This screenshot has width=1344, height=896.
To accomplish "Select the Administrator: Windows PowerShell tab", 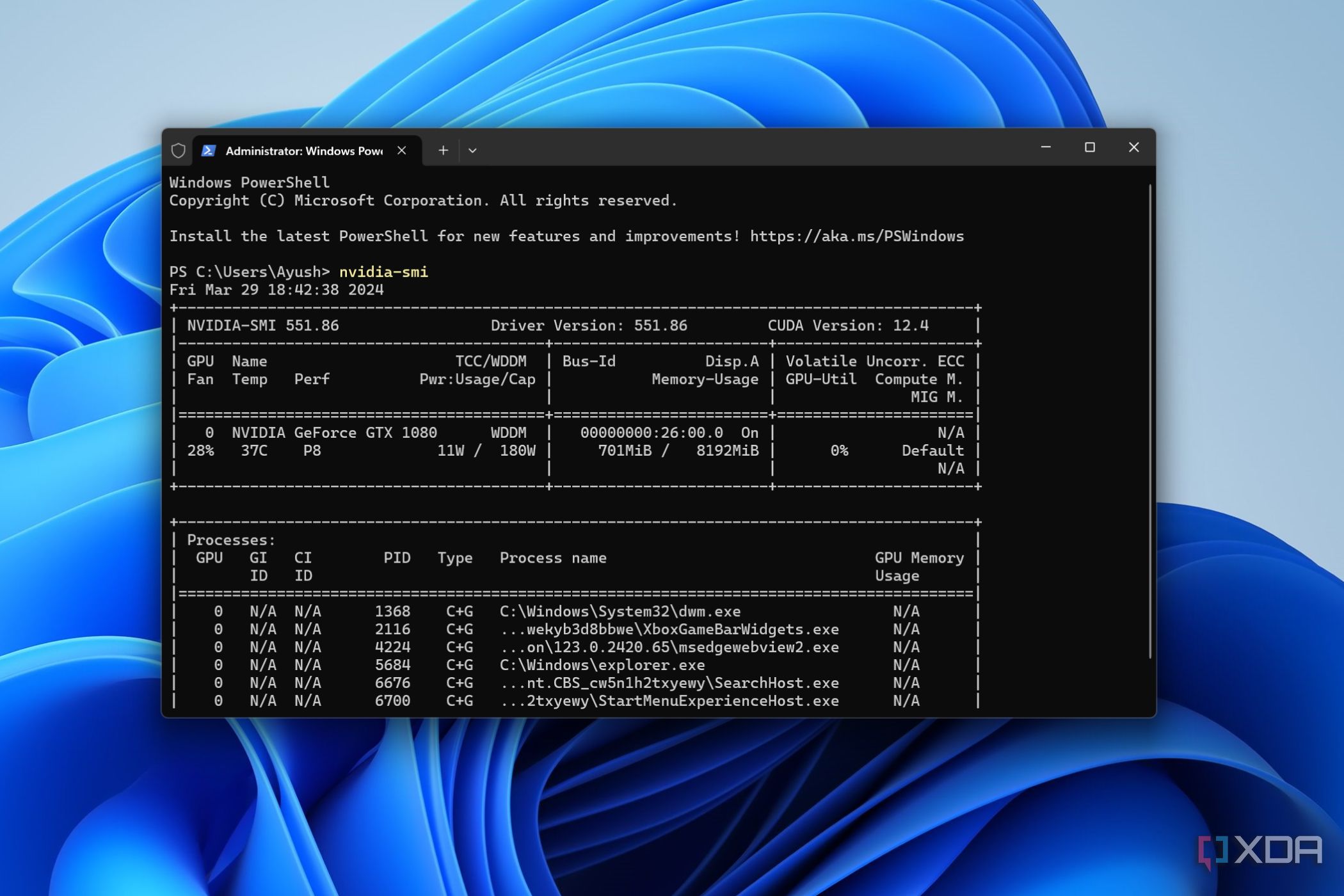I will click(x=301, y=151).
